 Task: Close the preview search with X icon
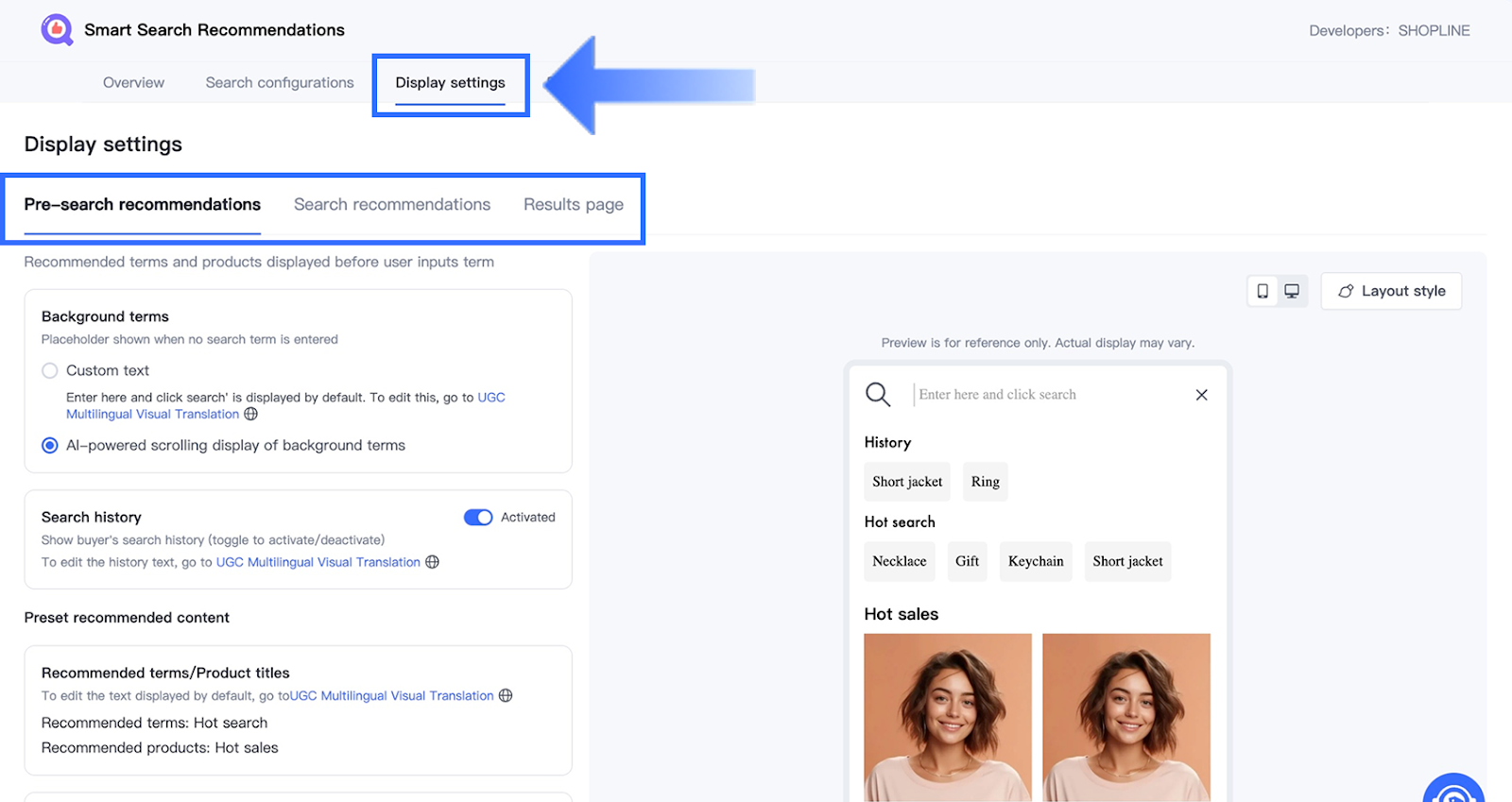(x=1201, y=395)
